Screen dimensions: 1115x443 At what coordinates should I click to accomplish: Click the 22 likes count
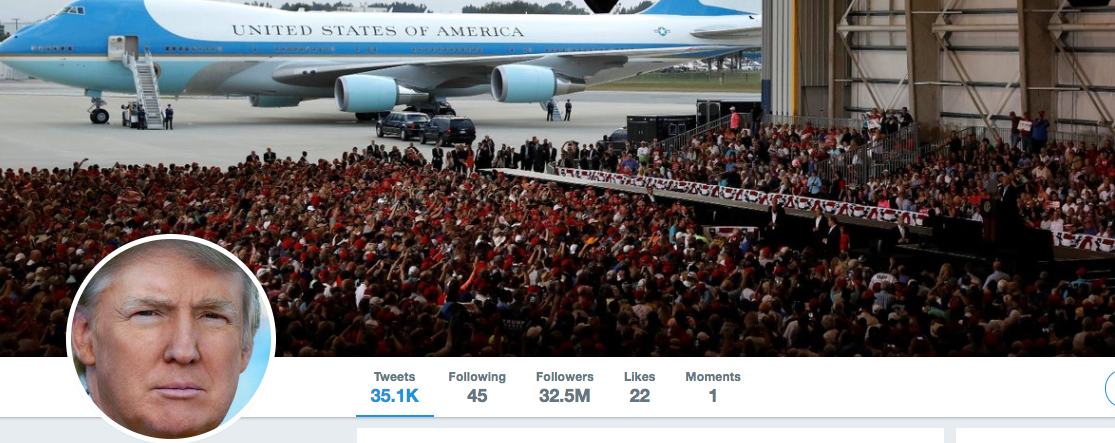click(639, 396)
